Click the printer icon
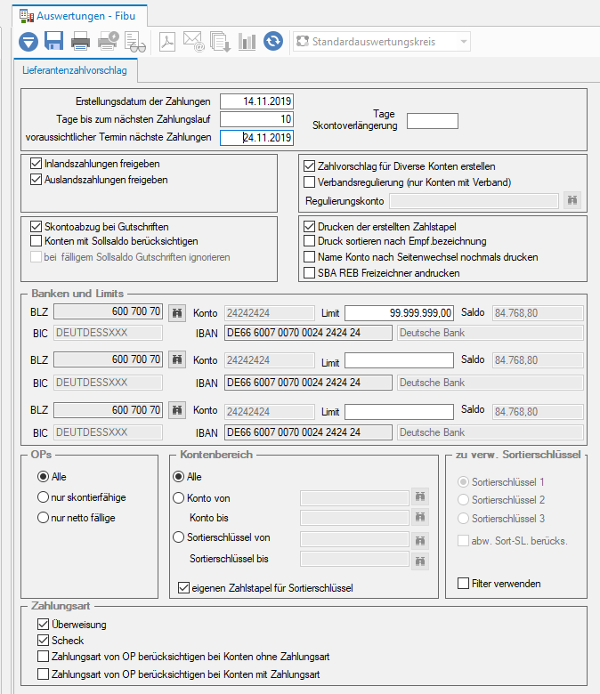Viewport: 600px width, 694px height. pos(81,41)
